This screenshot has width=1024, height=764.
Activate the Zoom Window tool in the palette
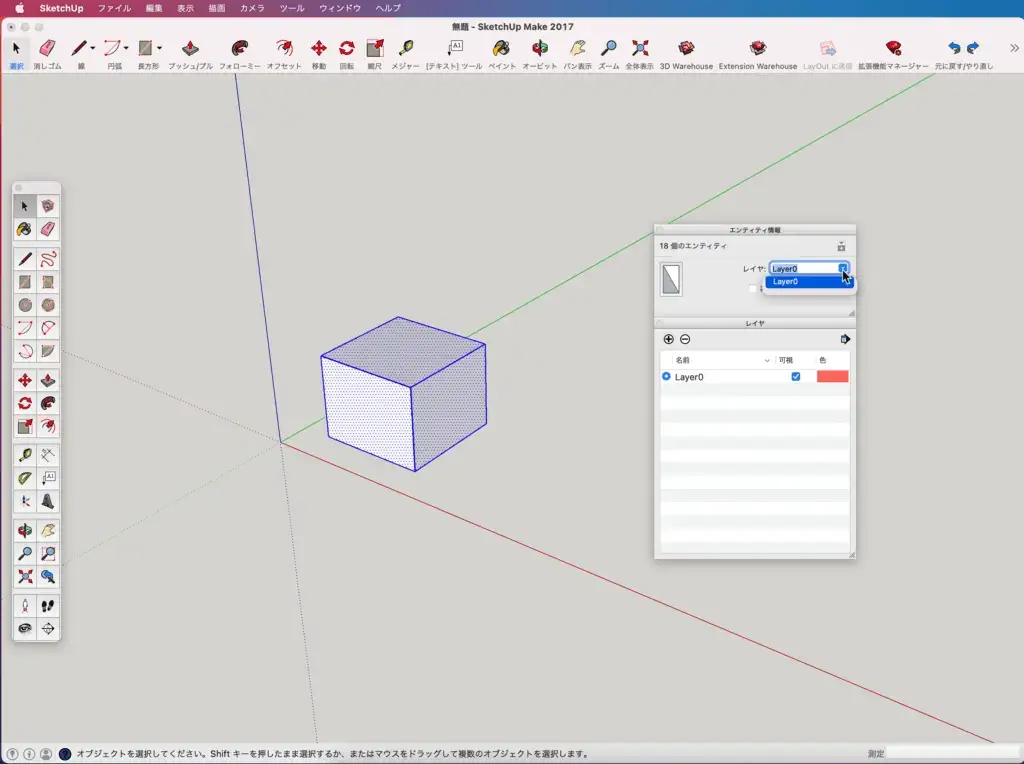(x=48, y=554)
